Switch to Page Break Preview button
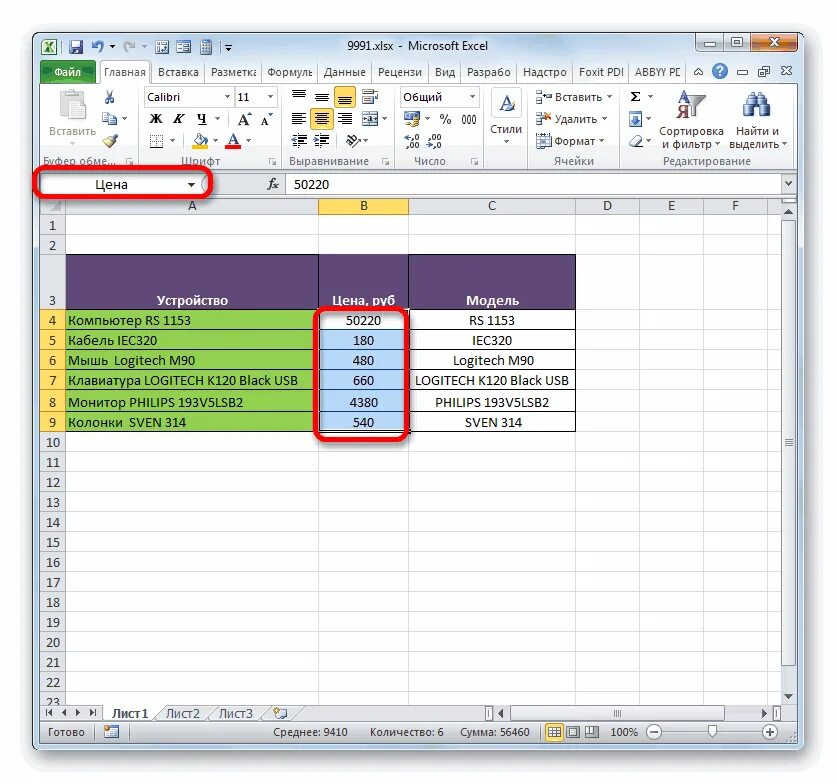Viewport: 837px width, 783px height. (591, 732)
